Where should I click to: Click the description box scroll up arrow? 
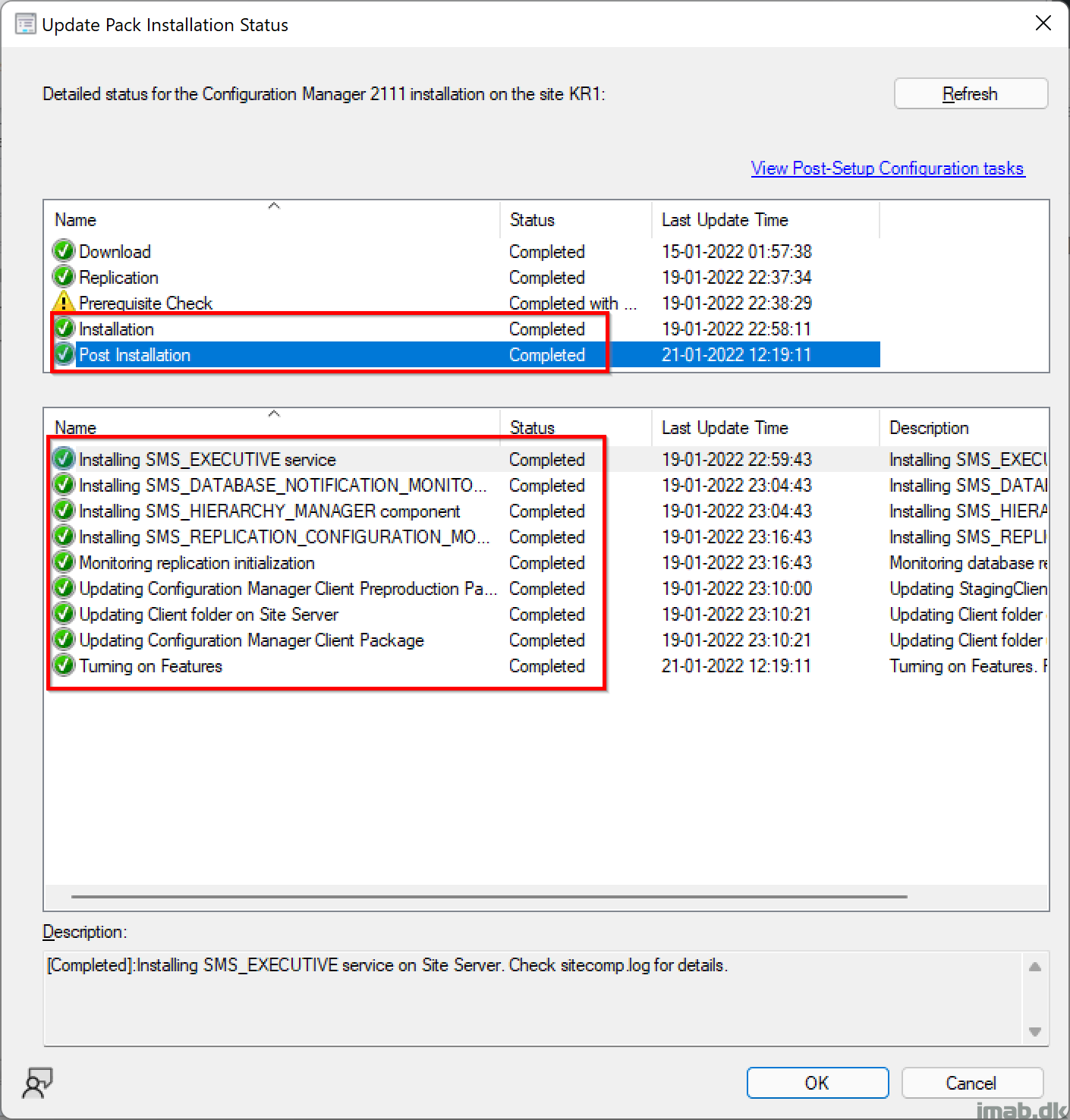click(x=1034, y=967)
